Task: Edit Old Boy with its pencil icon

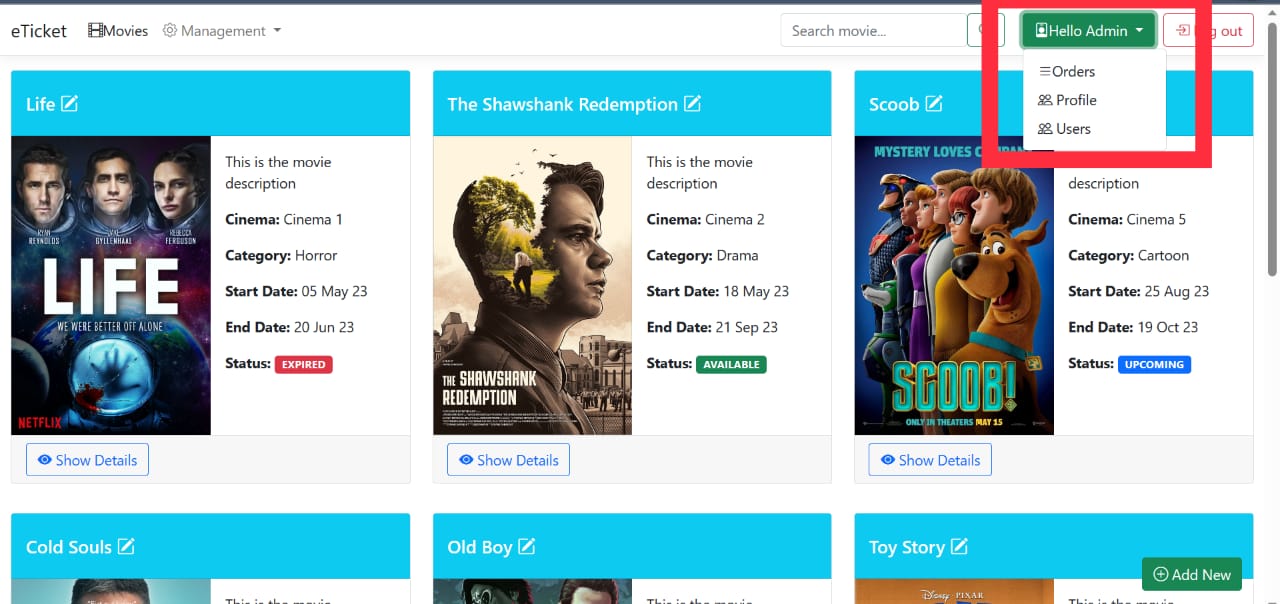Action: coord(526,547)
